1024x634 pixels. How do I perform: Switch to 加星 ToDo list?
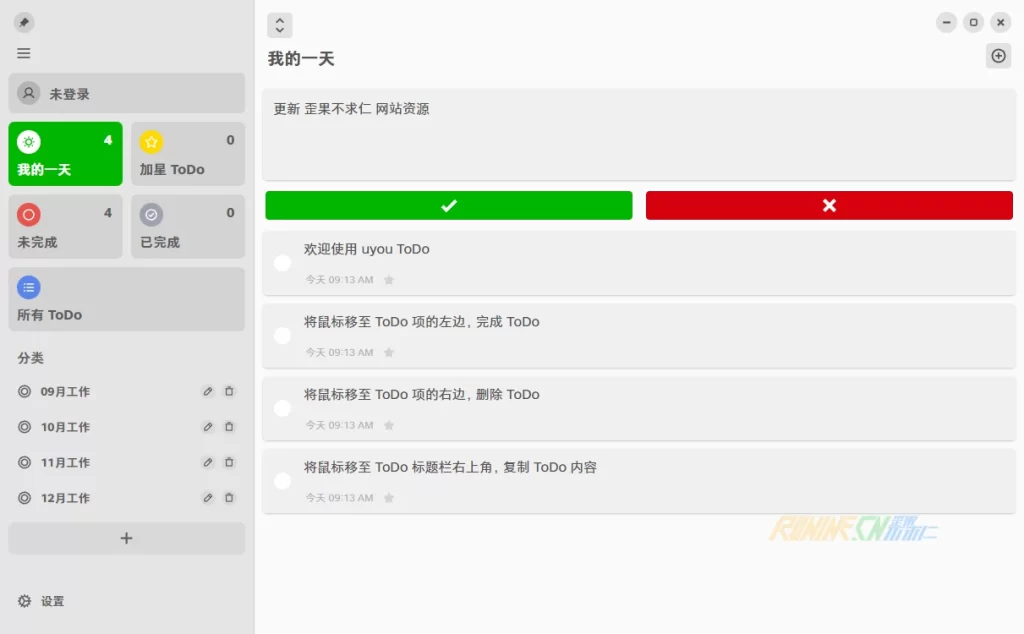point(187,154)
